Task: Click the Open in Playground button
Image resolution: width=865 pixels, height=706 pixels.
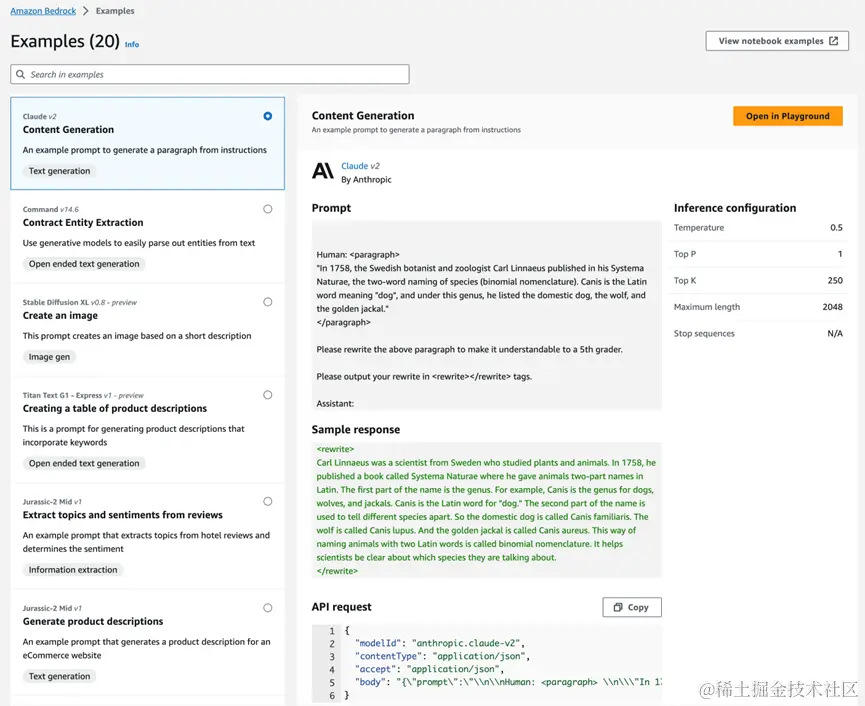Action: click(x=787, y=116)
